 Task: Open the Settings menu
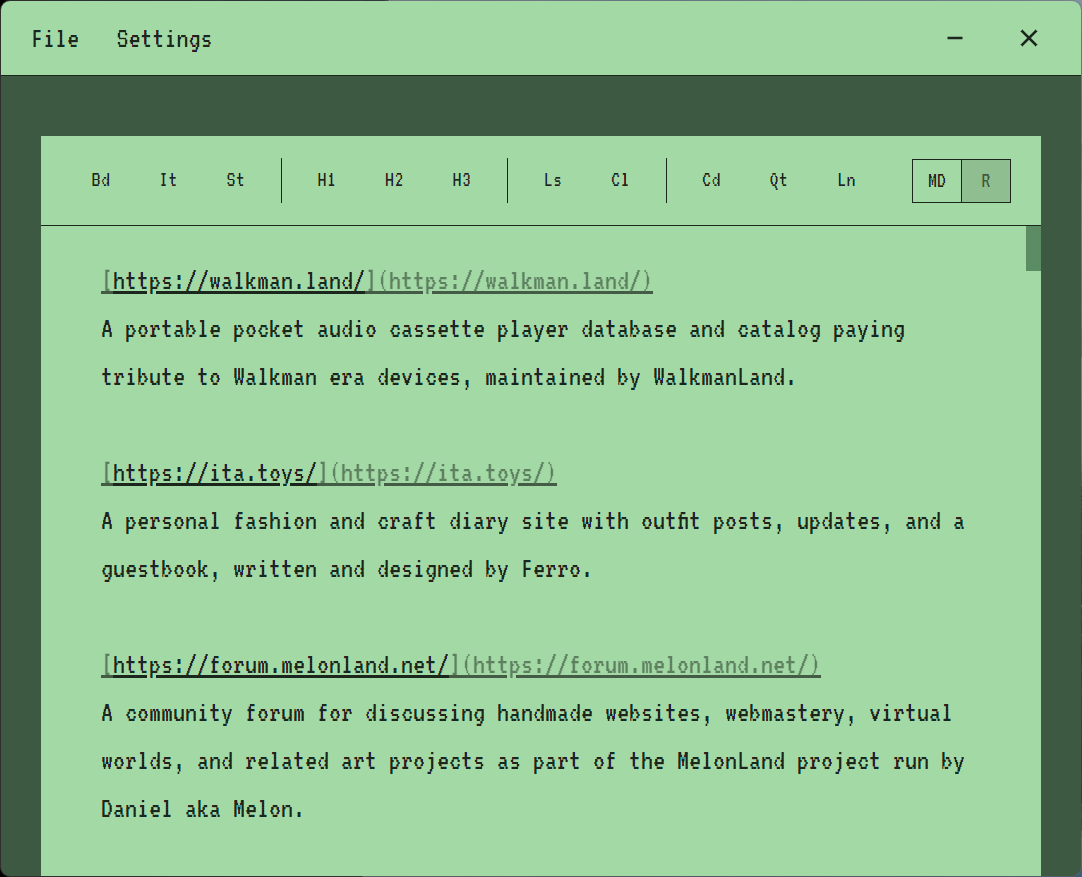(x=164, y=39)
